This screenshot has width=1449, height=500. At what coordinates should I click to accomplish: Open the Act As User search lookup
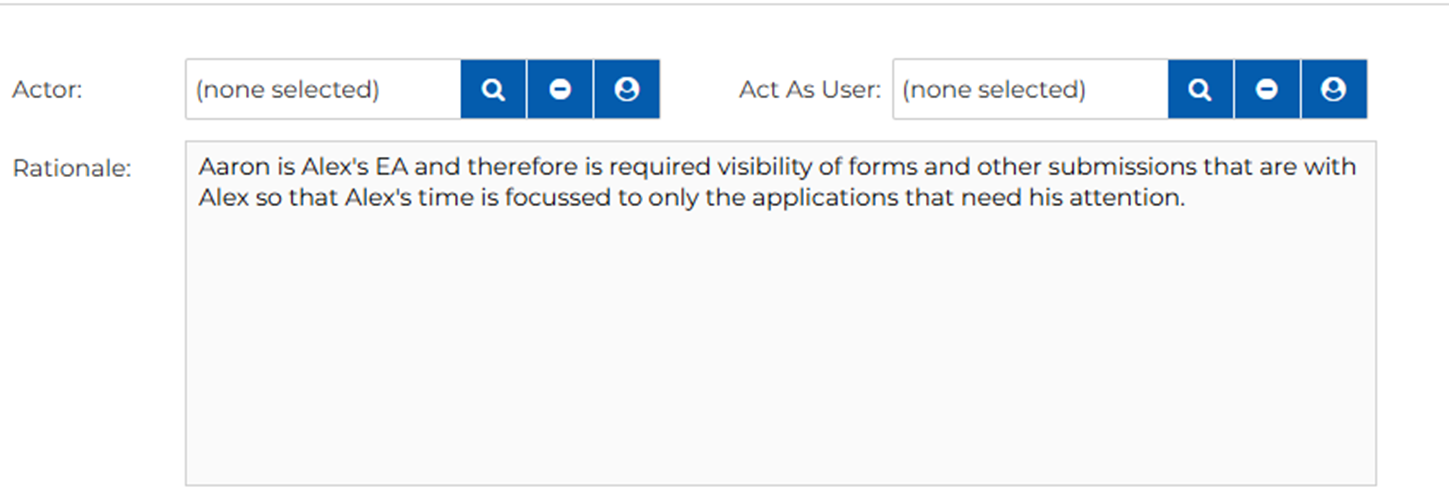coord(1200,89)
